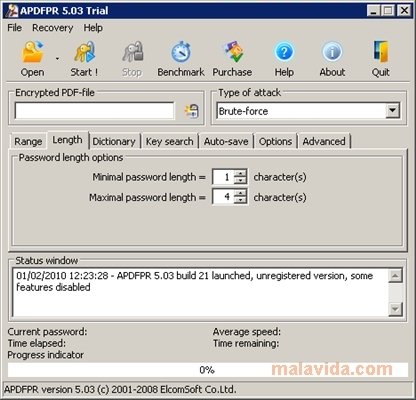The height and width of the screenshot is (400, 416).
Task: Click the Maximal password length value field
Action: click(223, 197)
